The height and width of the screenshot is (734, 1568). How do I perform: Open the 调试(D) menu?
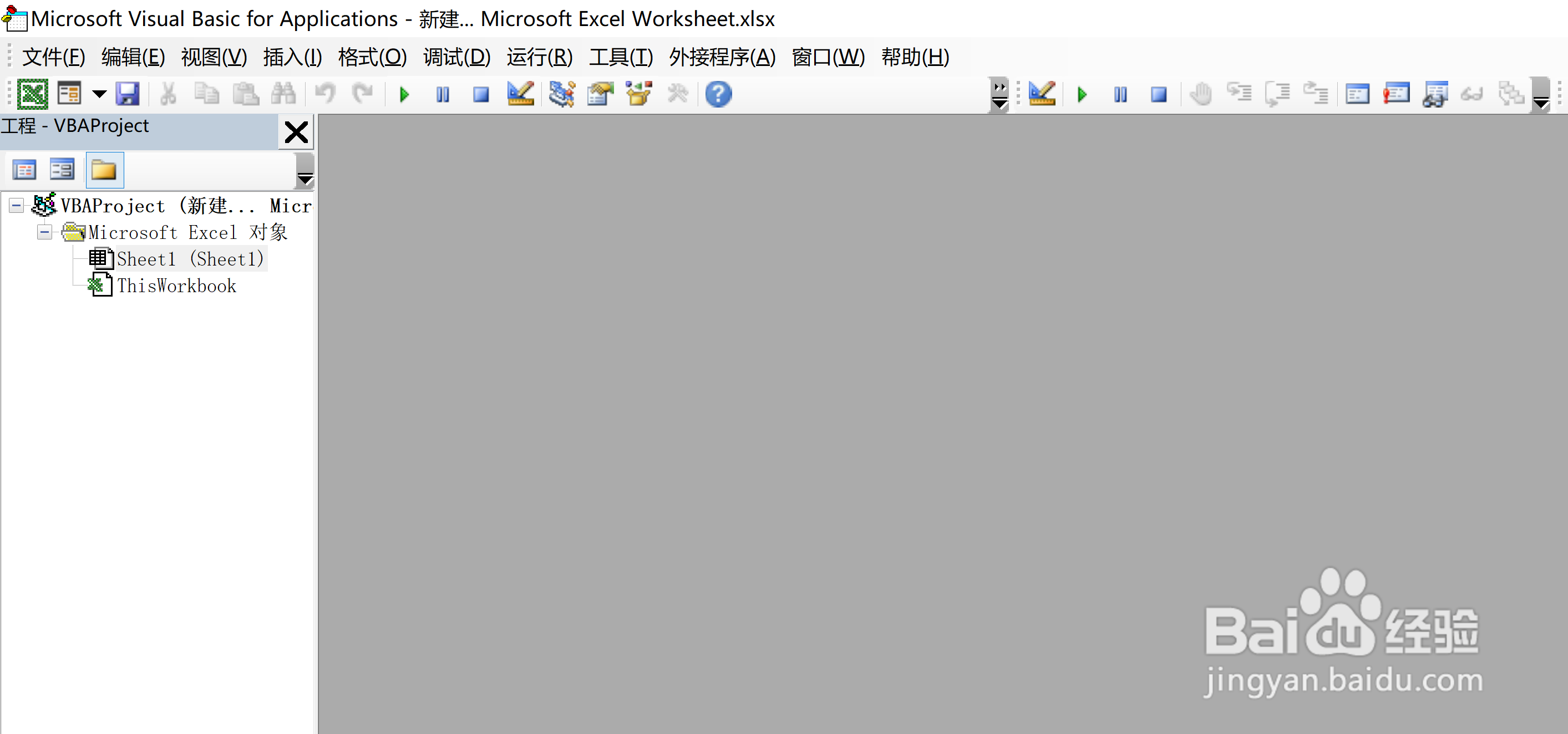tap(456, 57)
